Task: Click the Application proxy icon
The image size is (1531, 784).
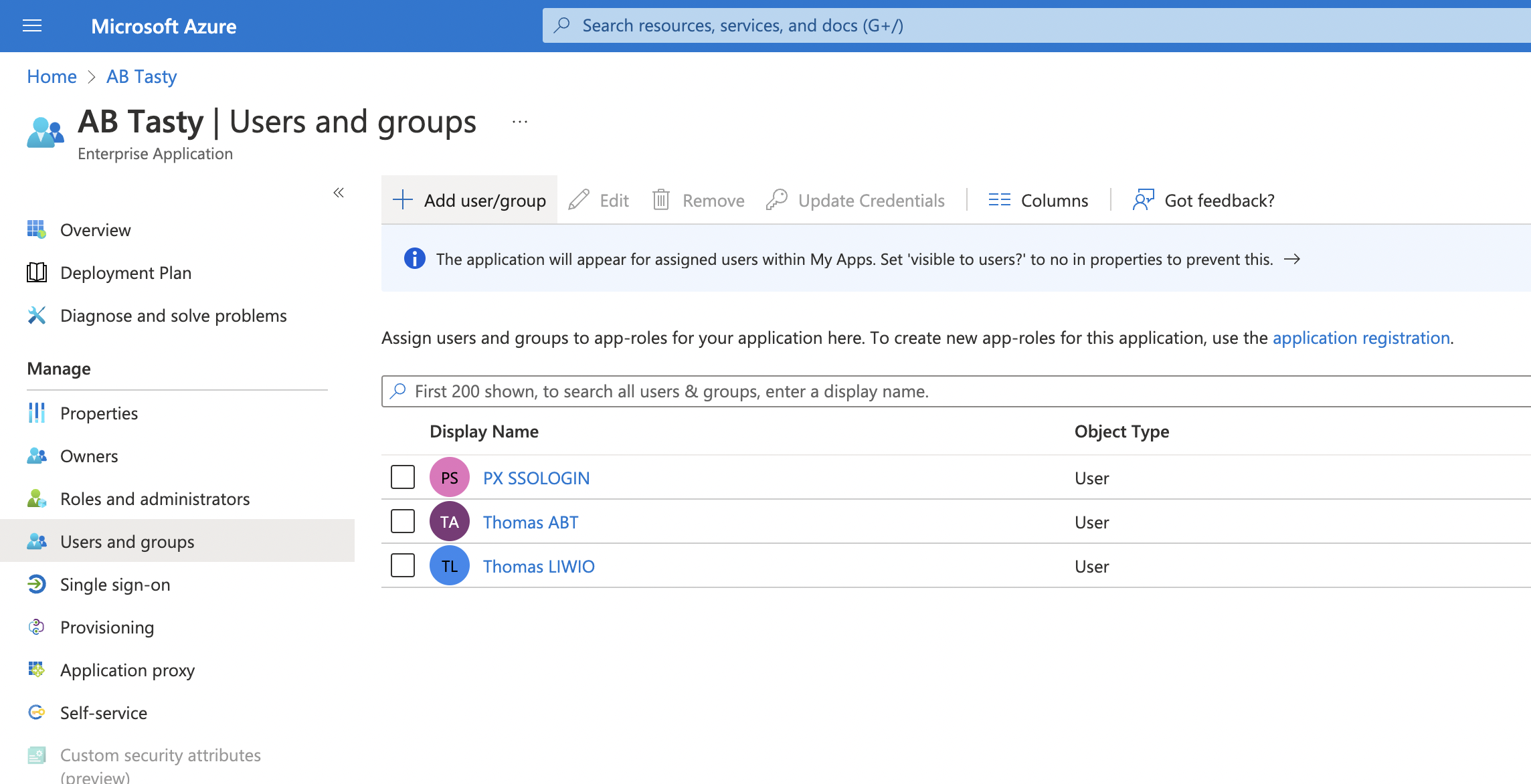Action: click(x=37, y=670)
